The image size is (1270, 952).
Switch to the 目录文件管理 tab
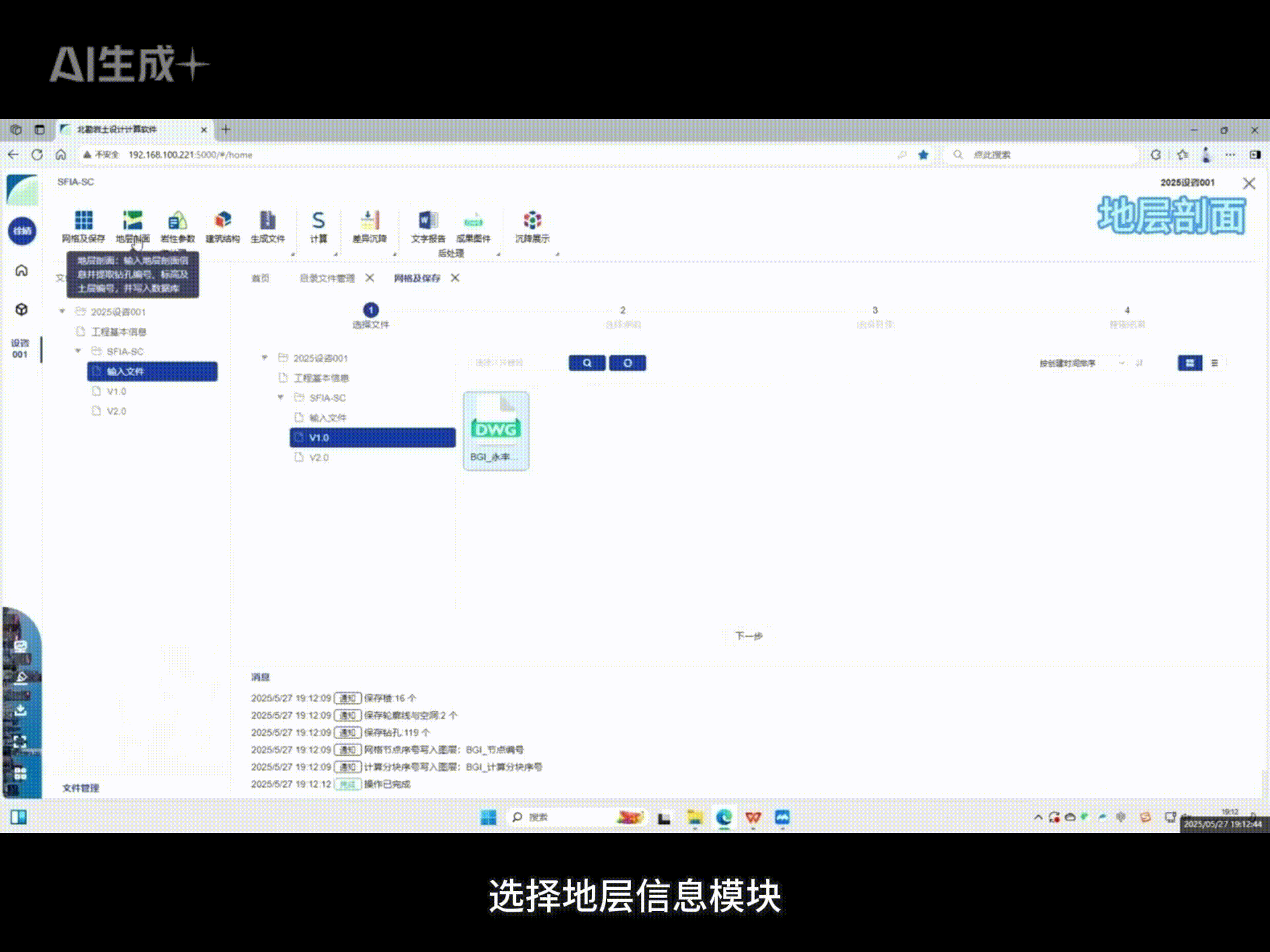(x=325, y=278)
